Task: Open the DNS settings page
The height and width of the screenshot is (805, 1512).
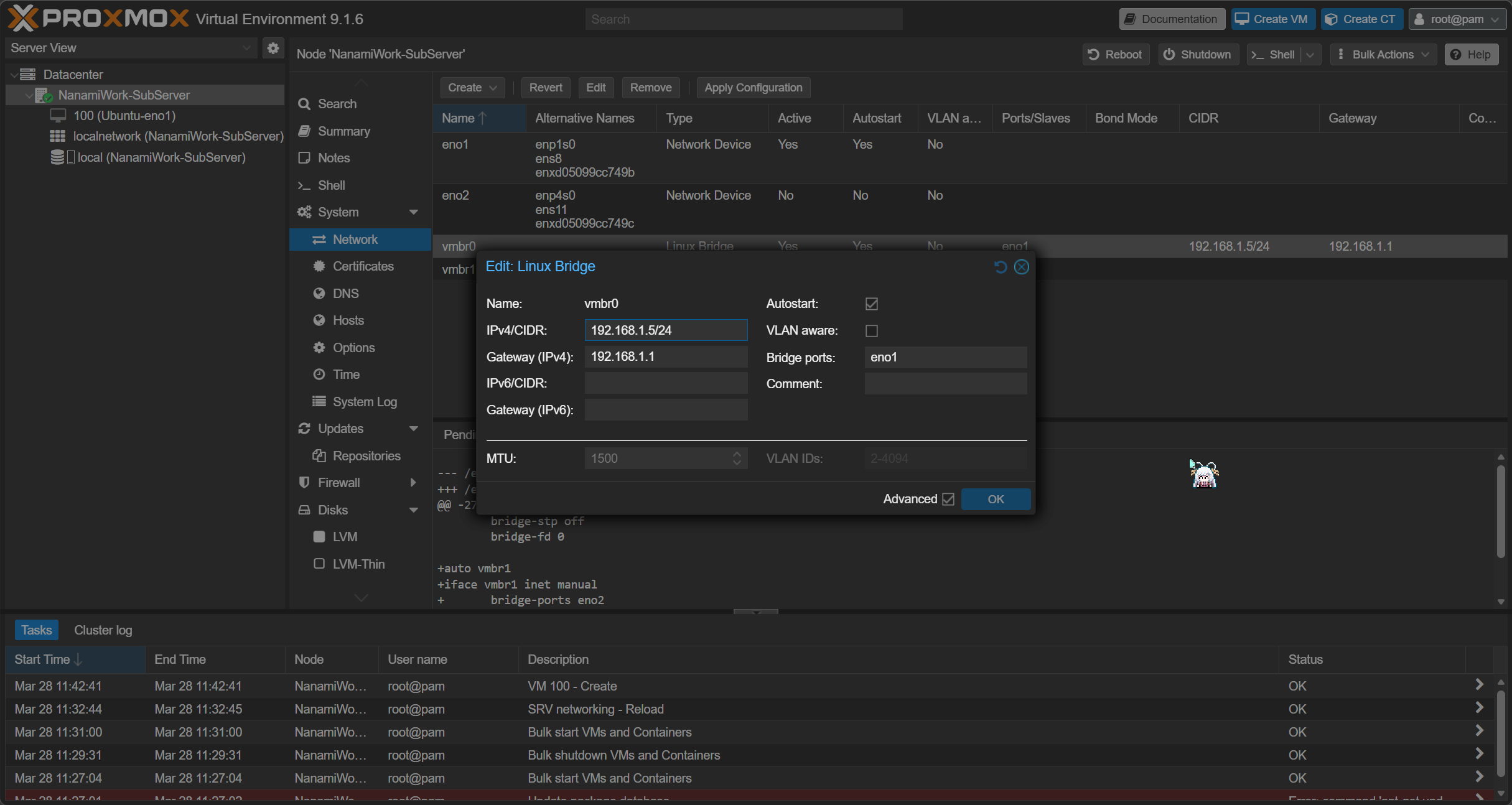Action: click(x=345, y=294)
